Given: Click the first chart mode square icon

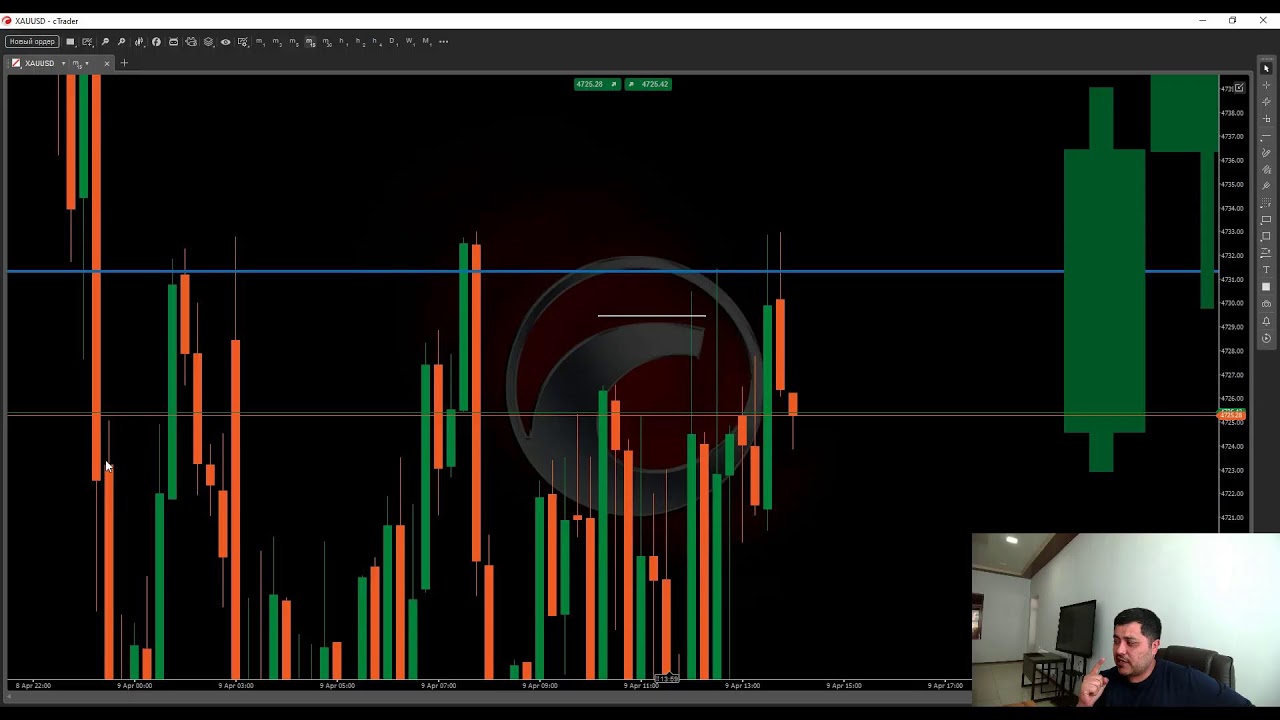Looking at the screenshot, I should tap(71, 42).
